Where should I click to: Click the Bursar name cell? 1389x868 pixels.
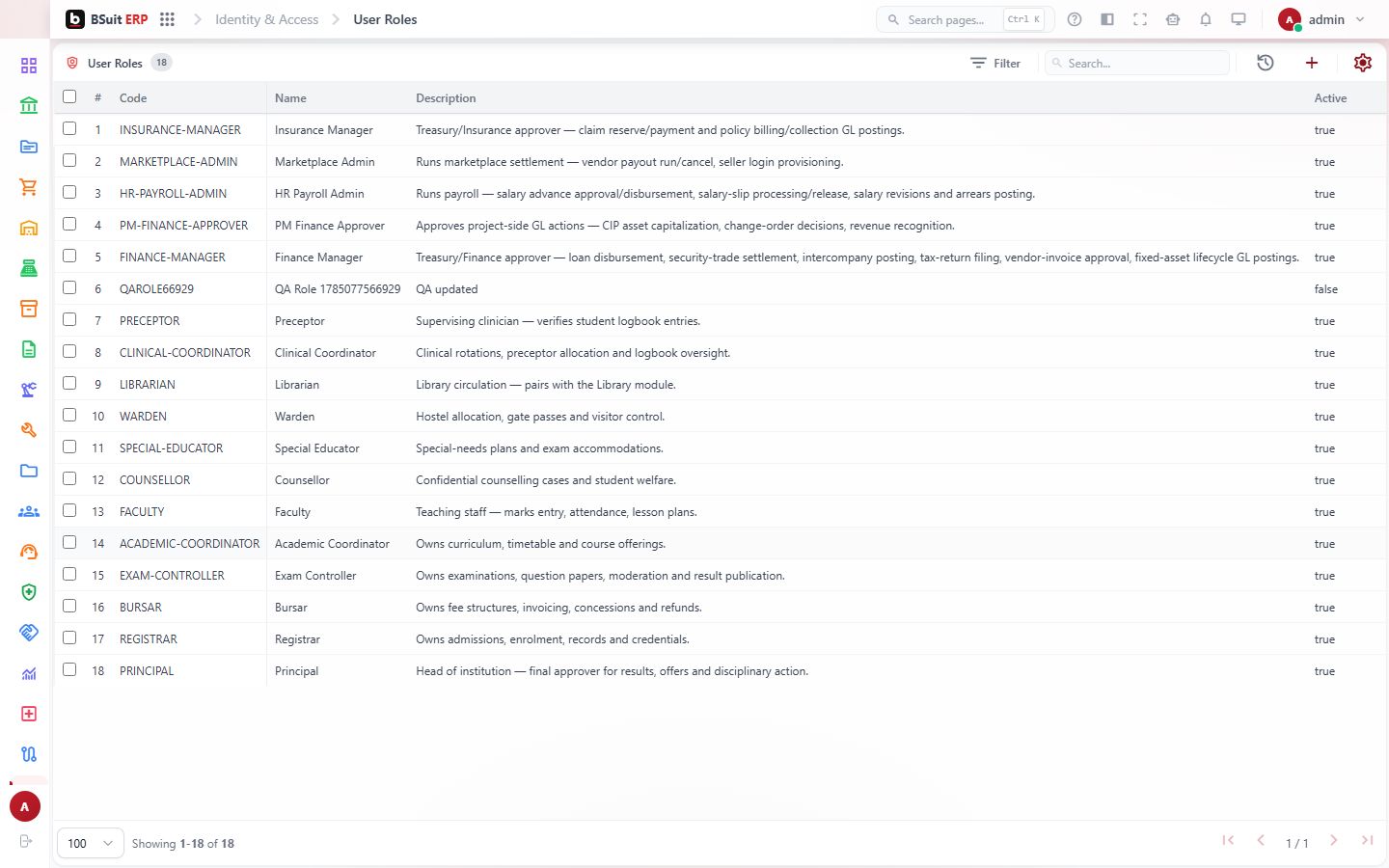point(291,608)
